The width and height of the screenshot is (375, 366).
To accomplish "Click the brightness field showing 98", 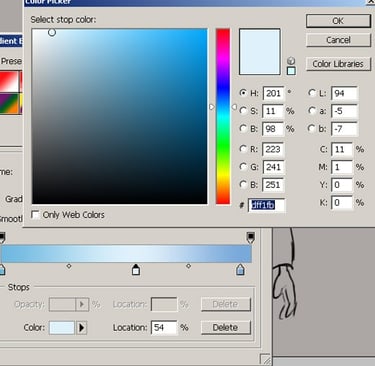I will 273,129.
